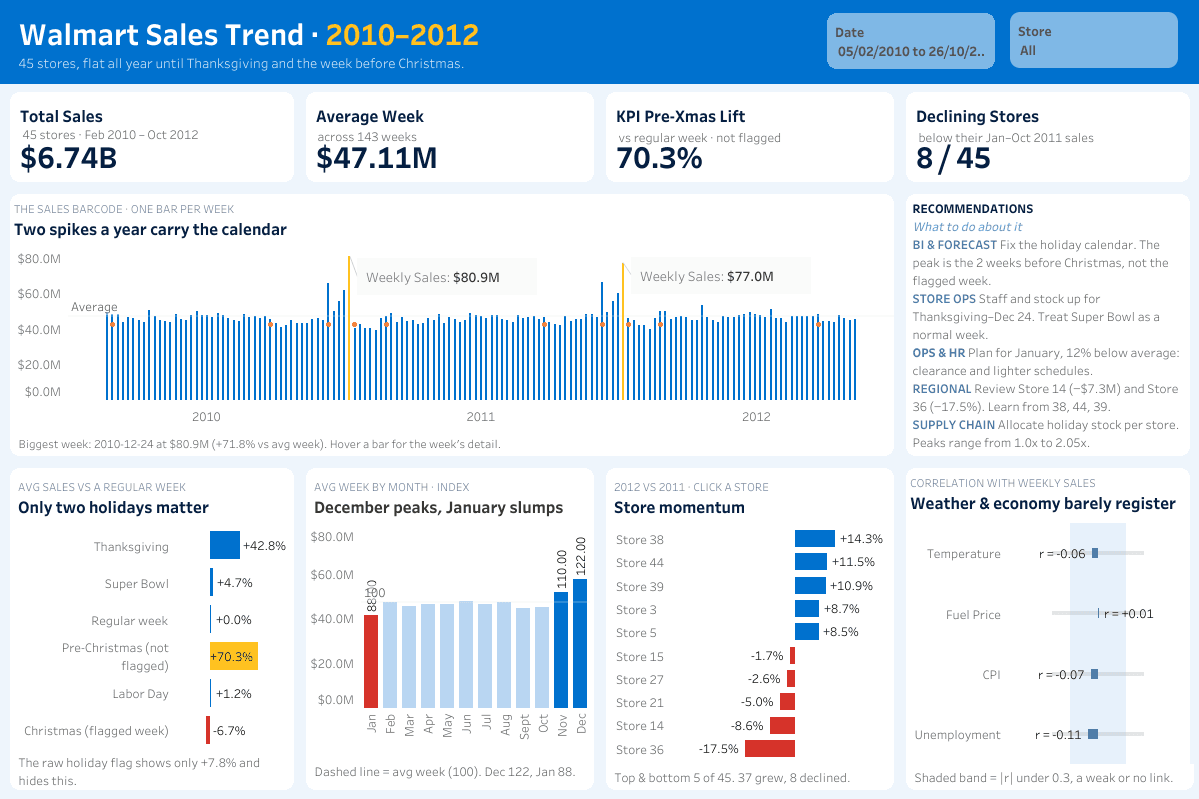Select the Store 36 -17.5% bar
Viewport: 1199px width, 799px height.
770,749
